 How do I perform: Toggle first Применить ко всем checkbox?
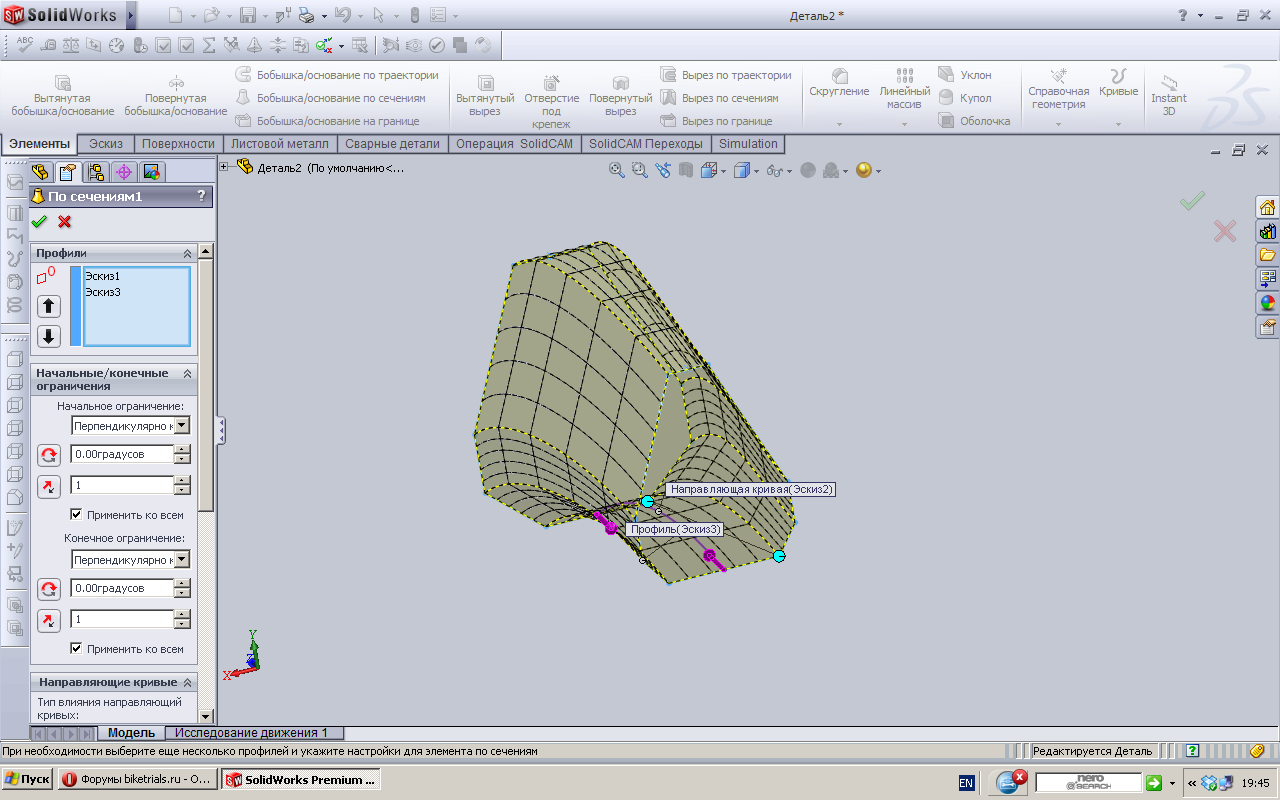coord(77,515)
